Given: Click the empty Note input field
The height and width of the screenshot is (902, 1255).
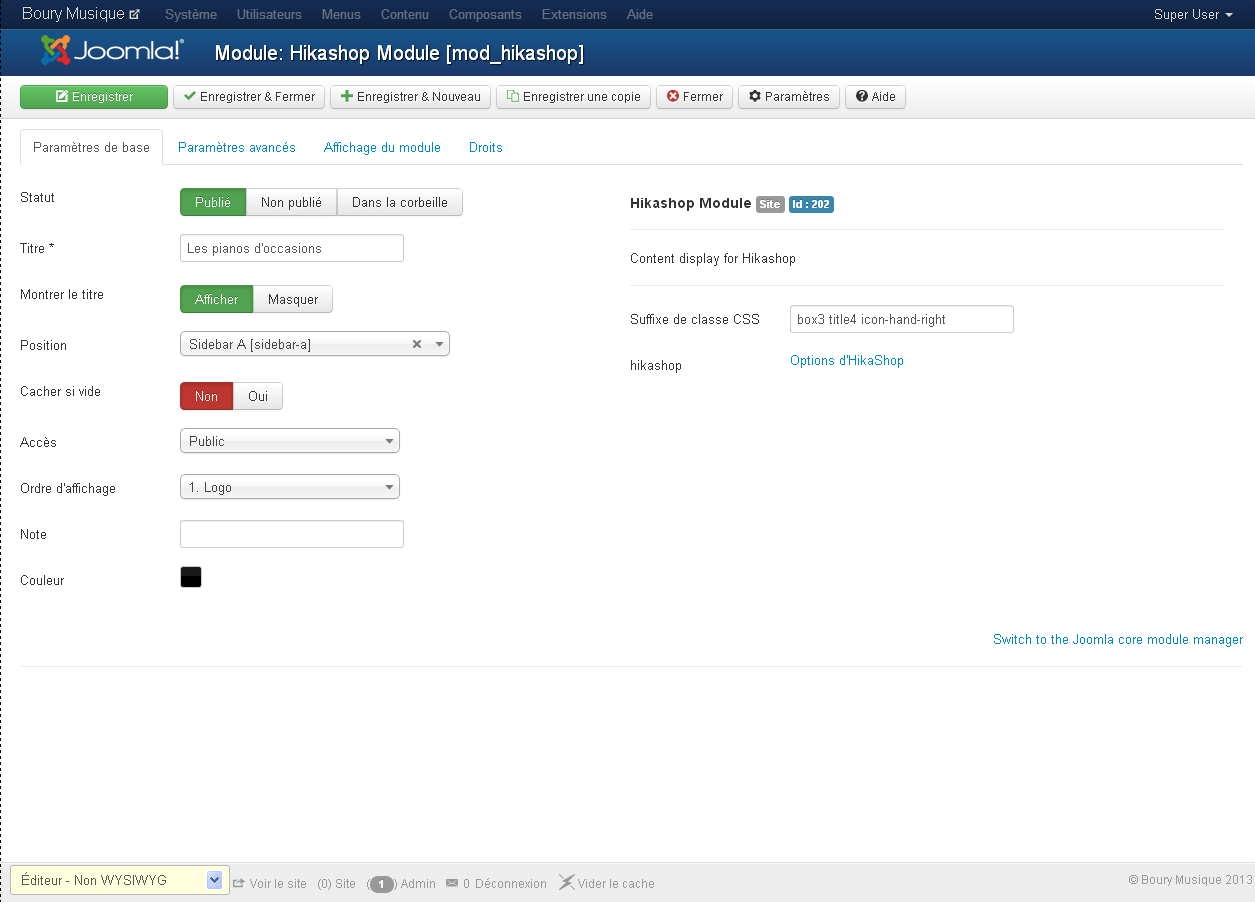Looking at the screenshot, I should click(x=292, y=534).
